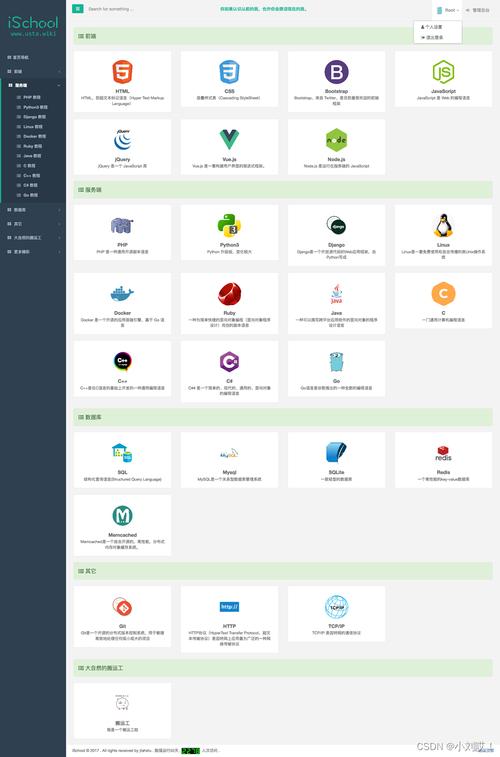This screenshot has height=757, width=500.
Task: Select 个人设置 from the Root menu
Action: (432, 27)
